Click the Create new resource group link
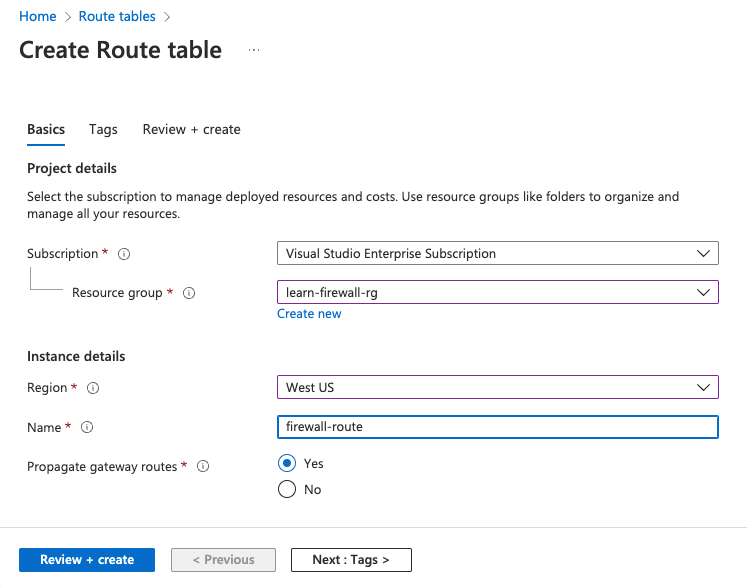The width and height of the screenshot is (747, 587). pyautogui.click(x=309, y=314)
